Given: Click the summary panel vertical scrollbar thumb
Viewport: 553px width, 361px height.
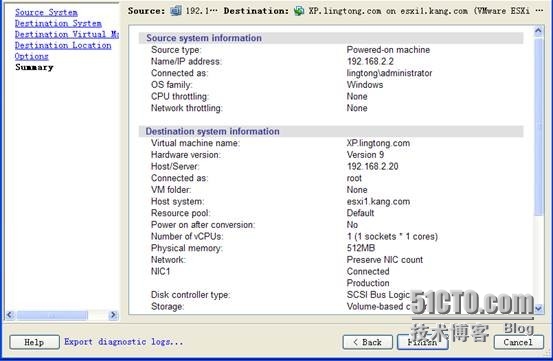Looking at the screenshot, I should point(538,126).
